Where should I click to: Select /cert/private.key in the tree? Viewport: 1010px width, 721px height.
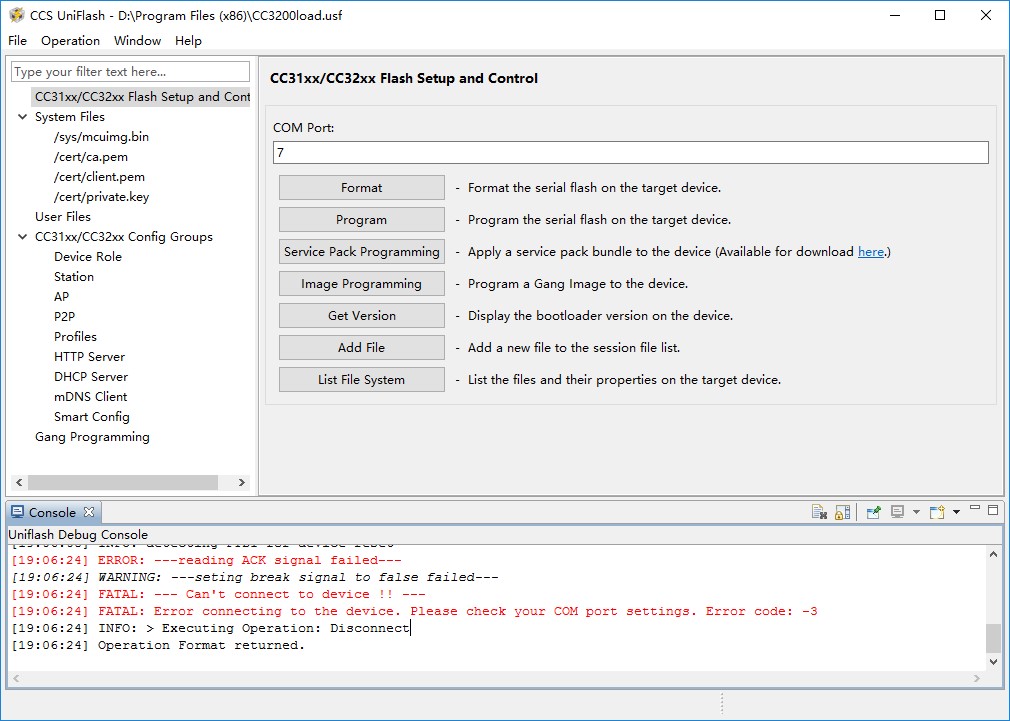point(101,197)
